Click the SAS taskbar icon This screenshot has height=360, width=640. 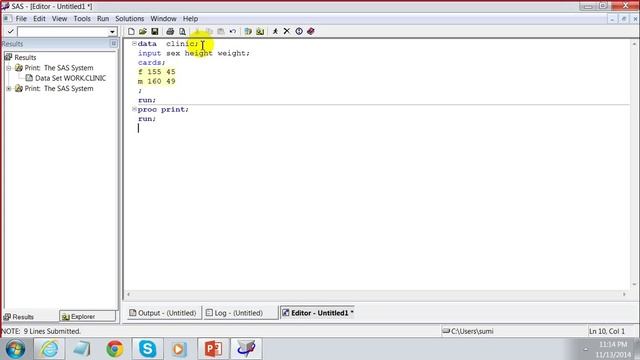click(x=246, y=349)
